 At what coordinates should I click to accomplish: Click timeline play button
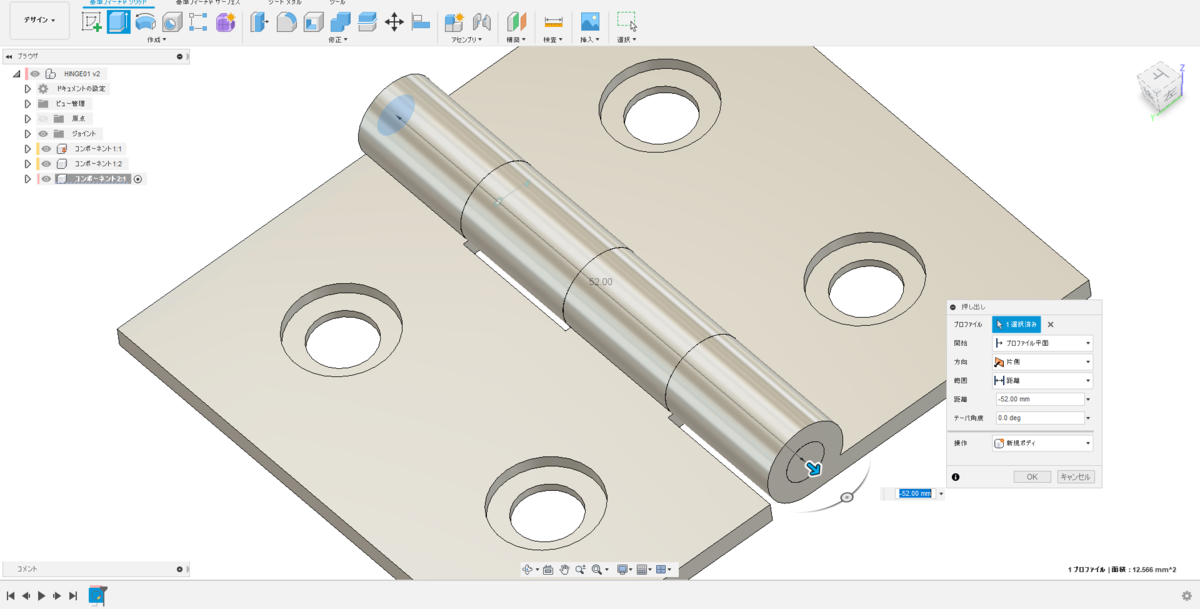click(x=41, y=596)
